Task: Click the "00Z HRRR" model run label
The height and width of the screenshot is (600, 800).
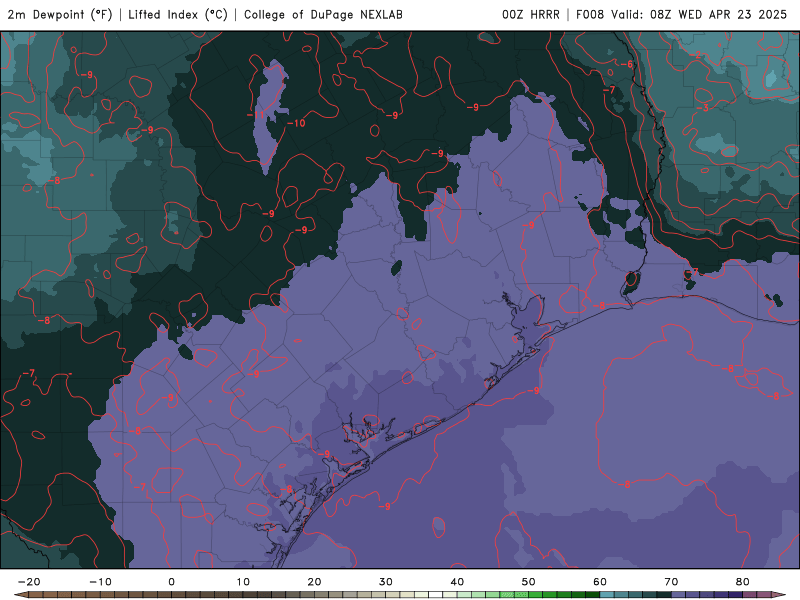Action: (x=531, y=15)
